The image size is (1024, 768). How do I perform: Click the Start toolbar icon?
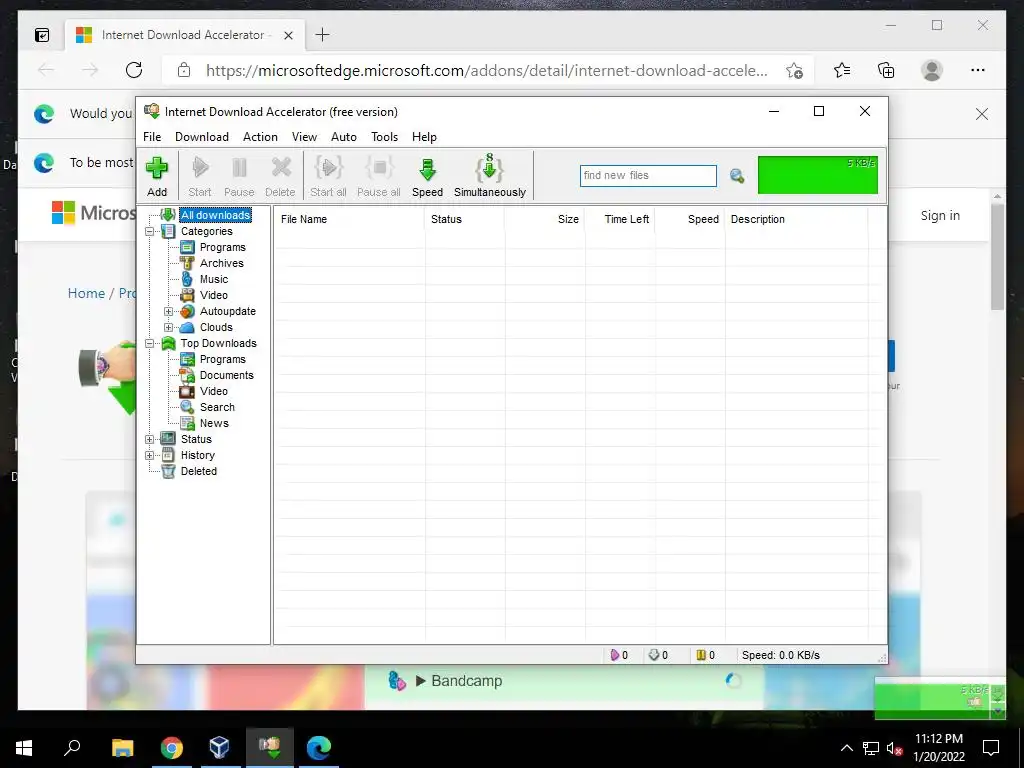[200, 176]
